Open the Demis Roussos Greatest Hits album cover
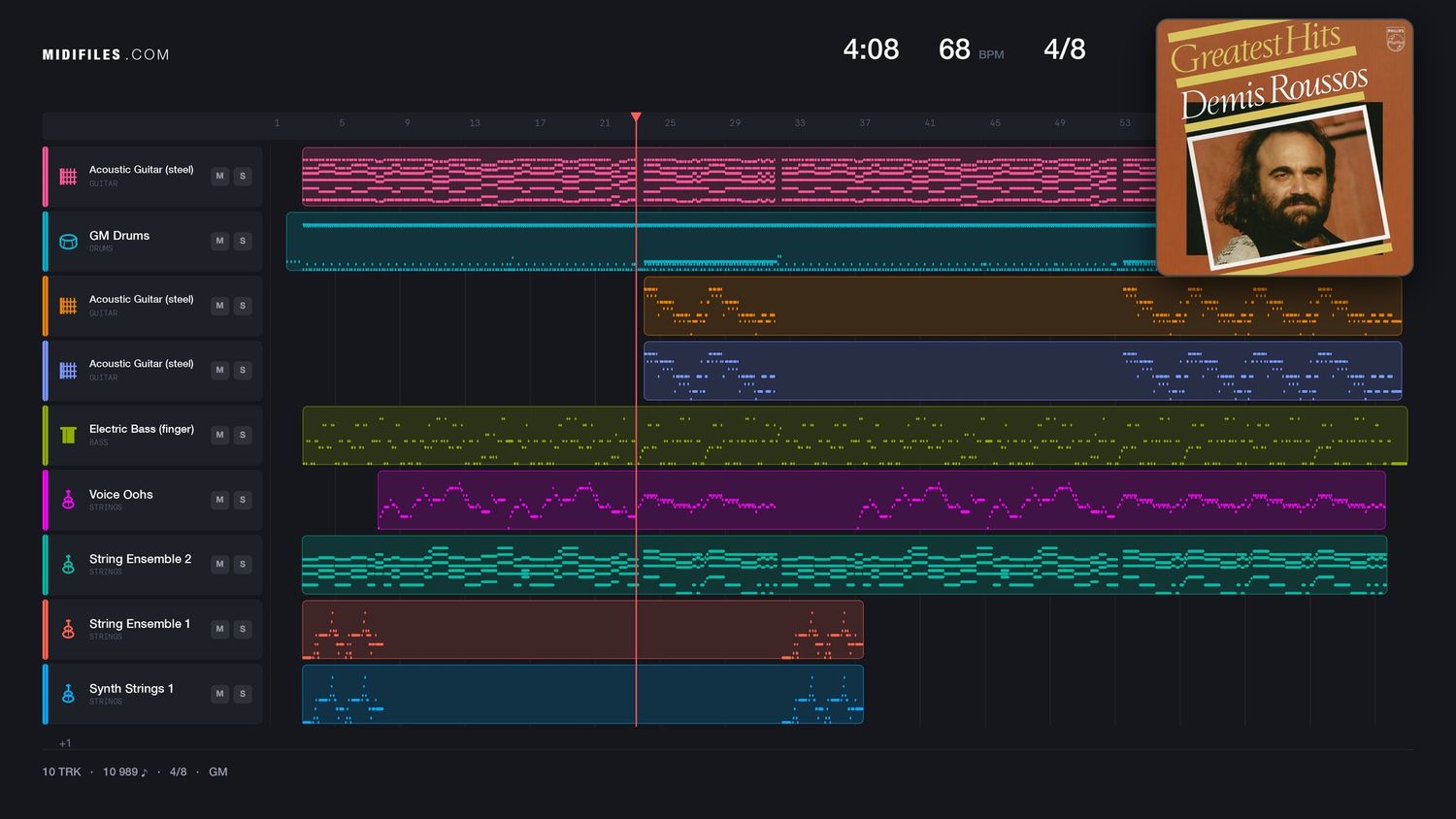Screen dimensions: 1456x819 (x=1284, y=147)
